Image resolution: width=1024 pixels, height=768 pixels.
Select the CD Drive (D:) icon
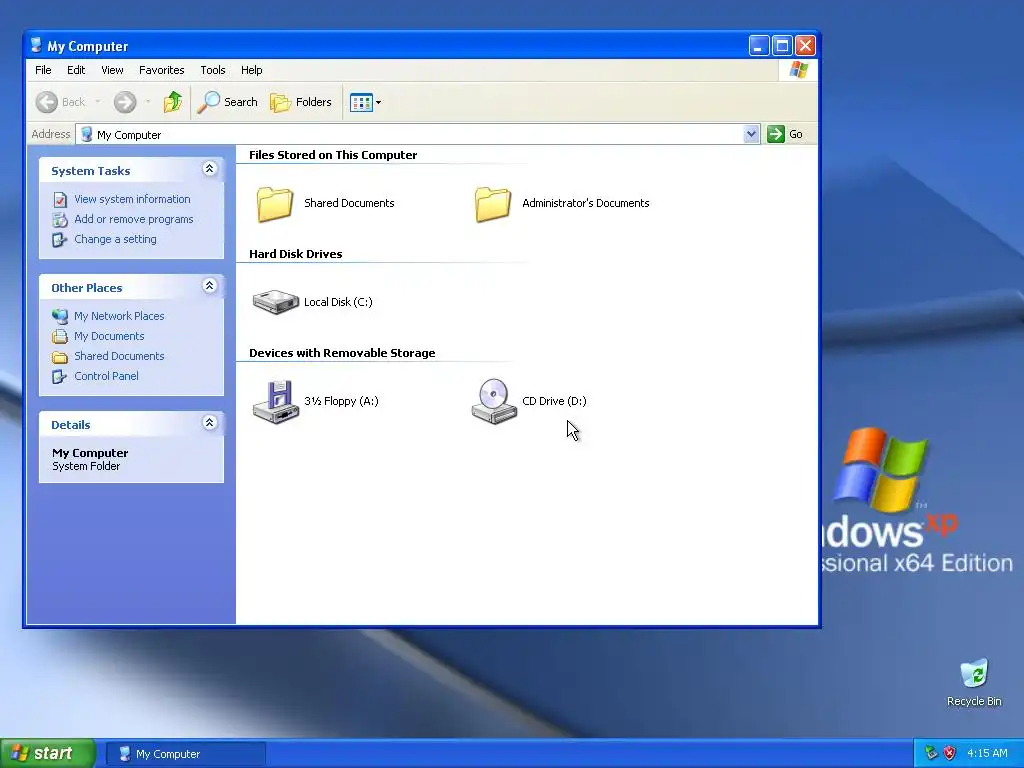(494, 402)
